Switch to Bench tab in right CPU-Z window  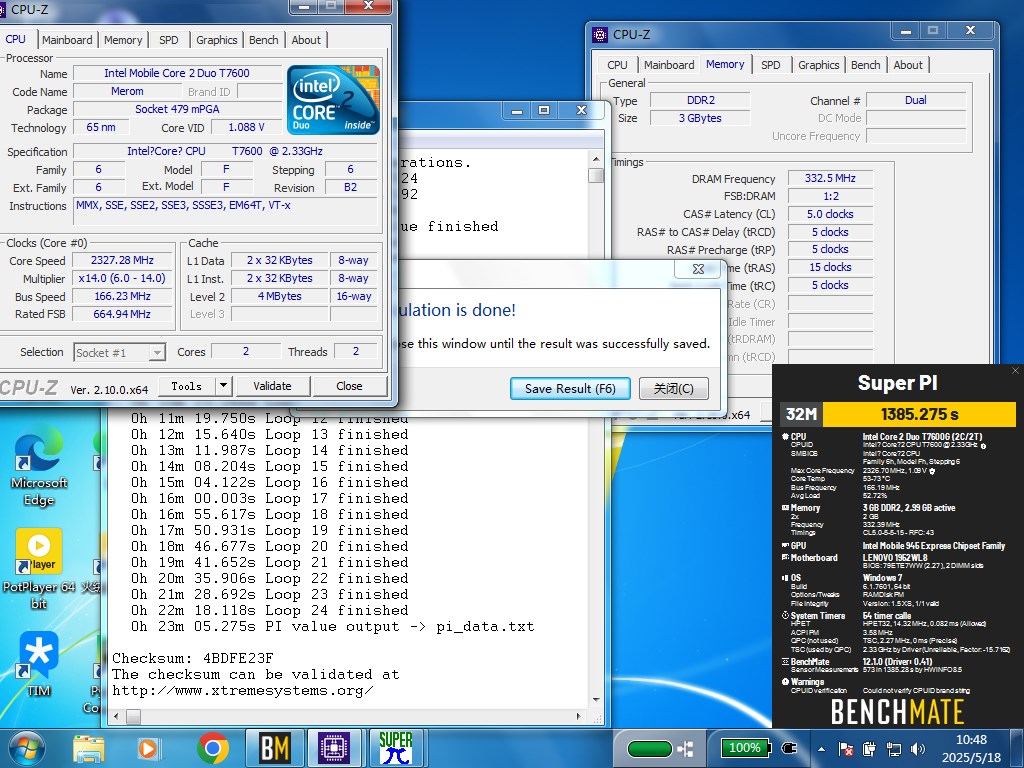tap(865, 65)
